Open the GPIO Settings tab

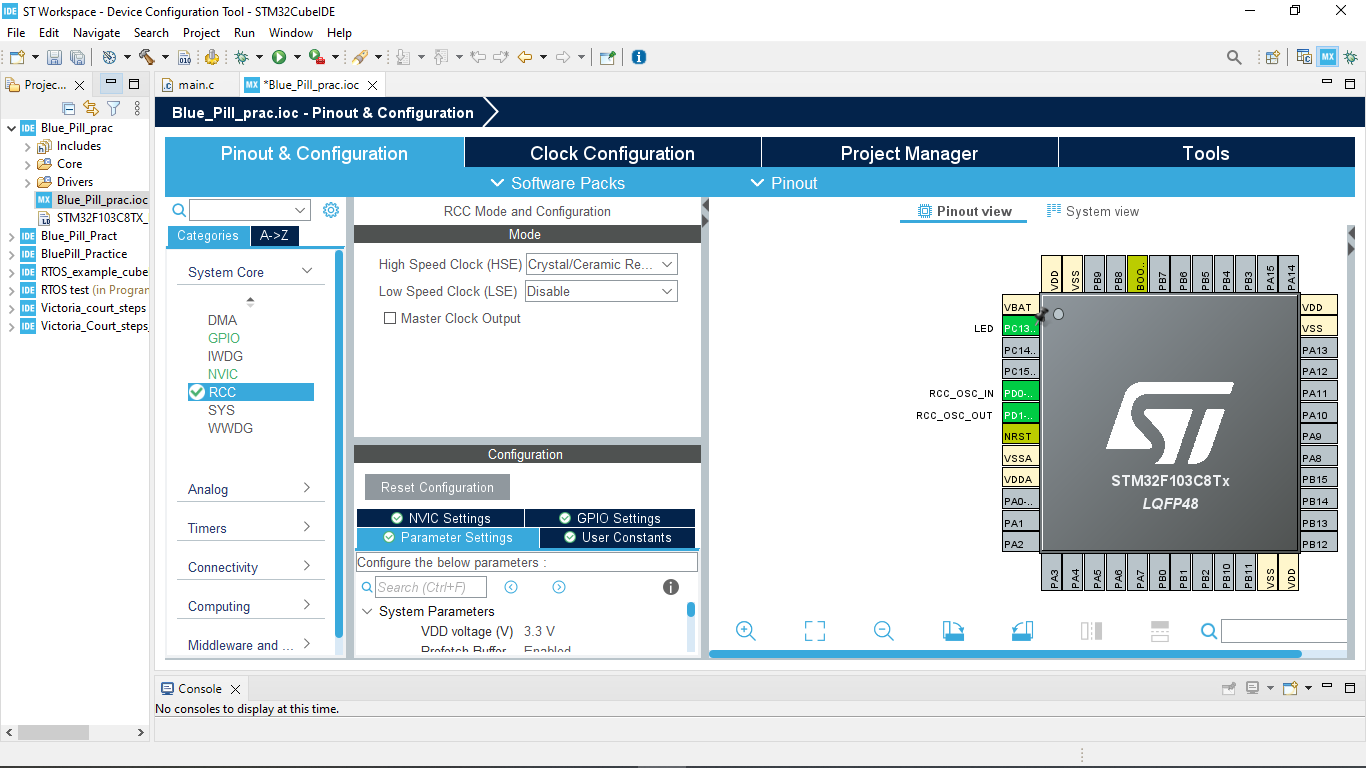pos(610,518)
